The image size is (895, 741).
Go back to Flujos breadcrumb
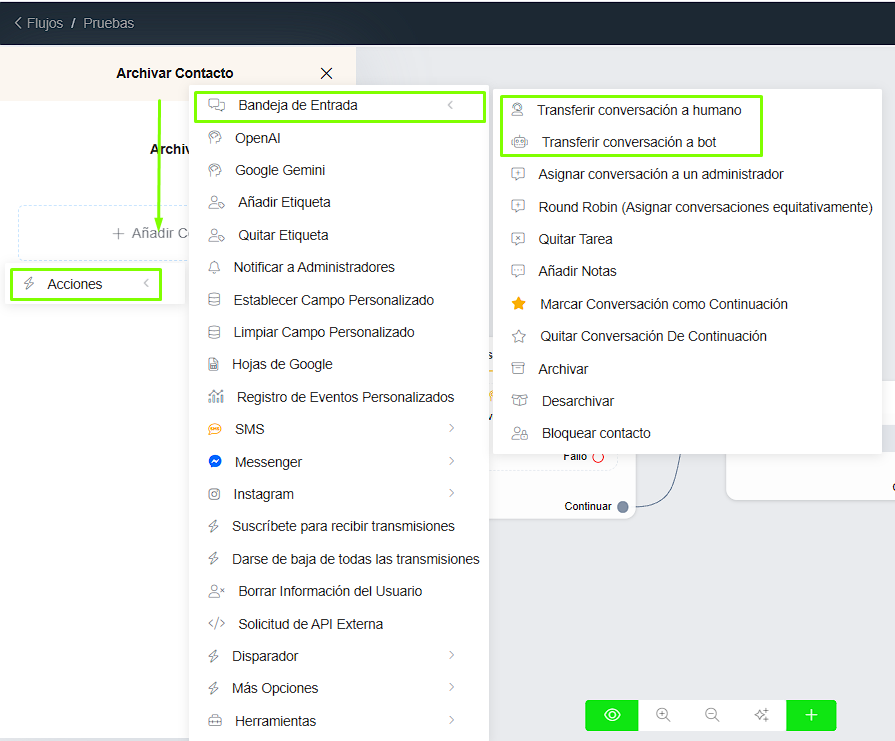point(38,23)
